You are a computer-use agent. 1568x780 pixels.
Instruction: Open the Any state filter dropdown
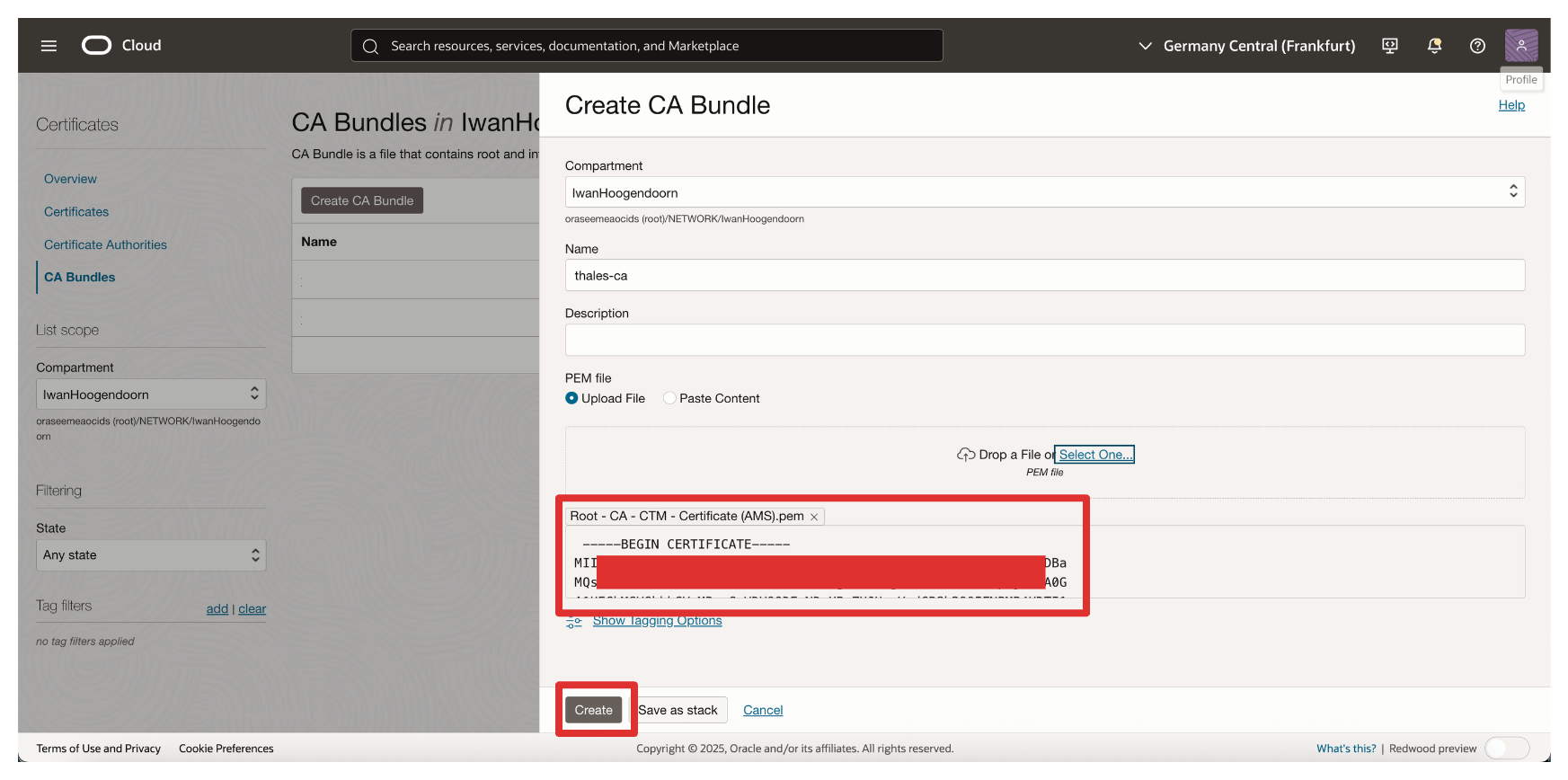point(151,555)
